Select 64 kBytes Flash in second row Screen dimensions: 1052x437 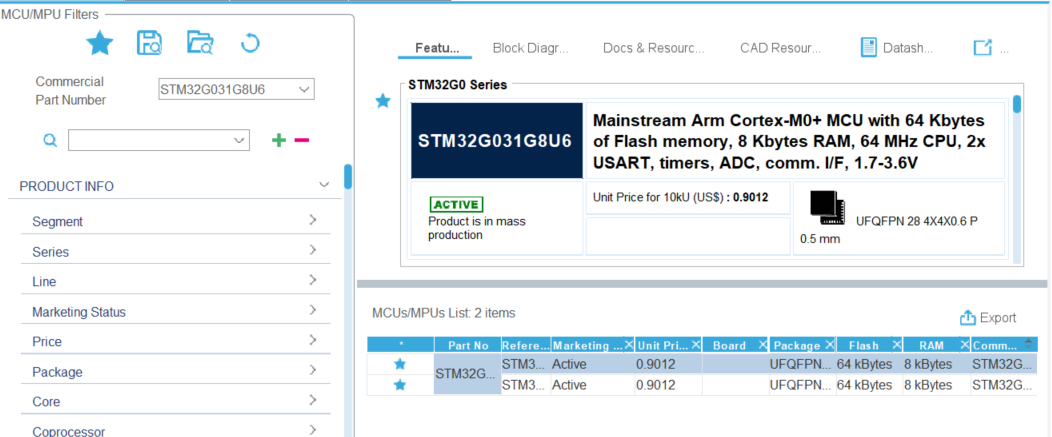pos(864,385)
